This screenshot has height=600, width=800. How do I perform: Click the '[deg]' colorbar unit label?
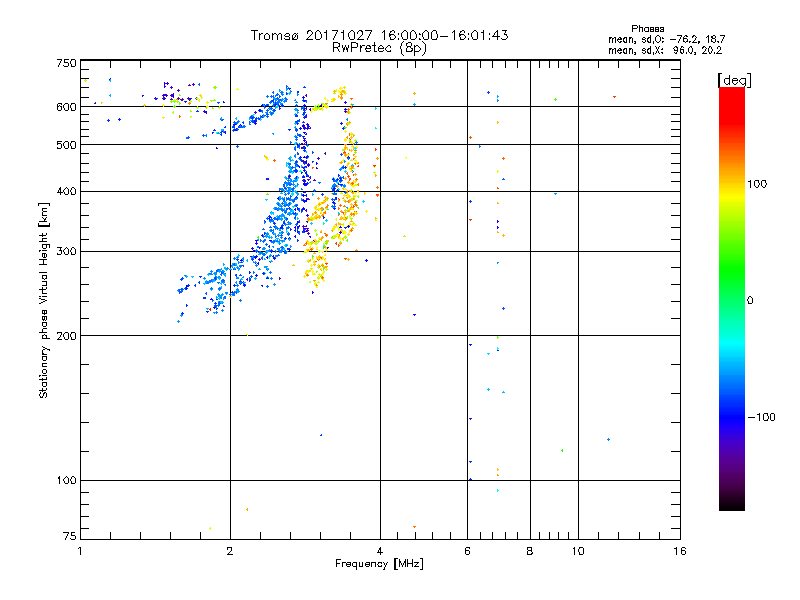tap(734, 80)
